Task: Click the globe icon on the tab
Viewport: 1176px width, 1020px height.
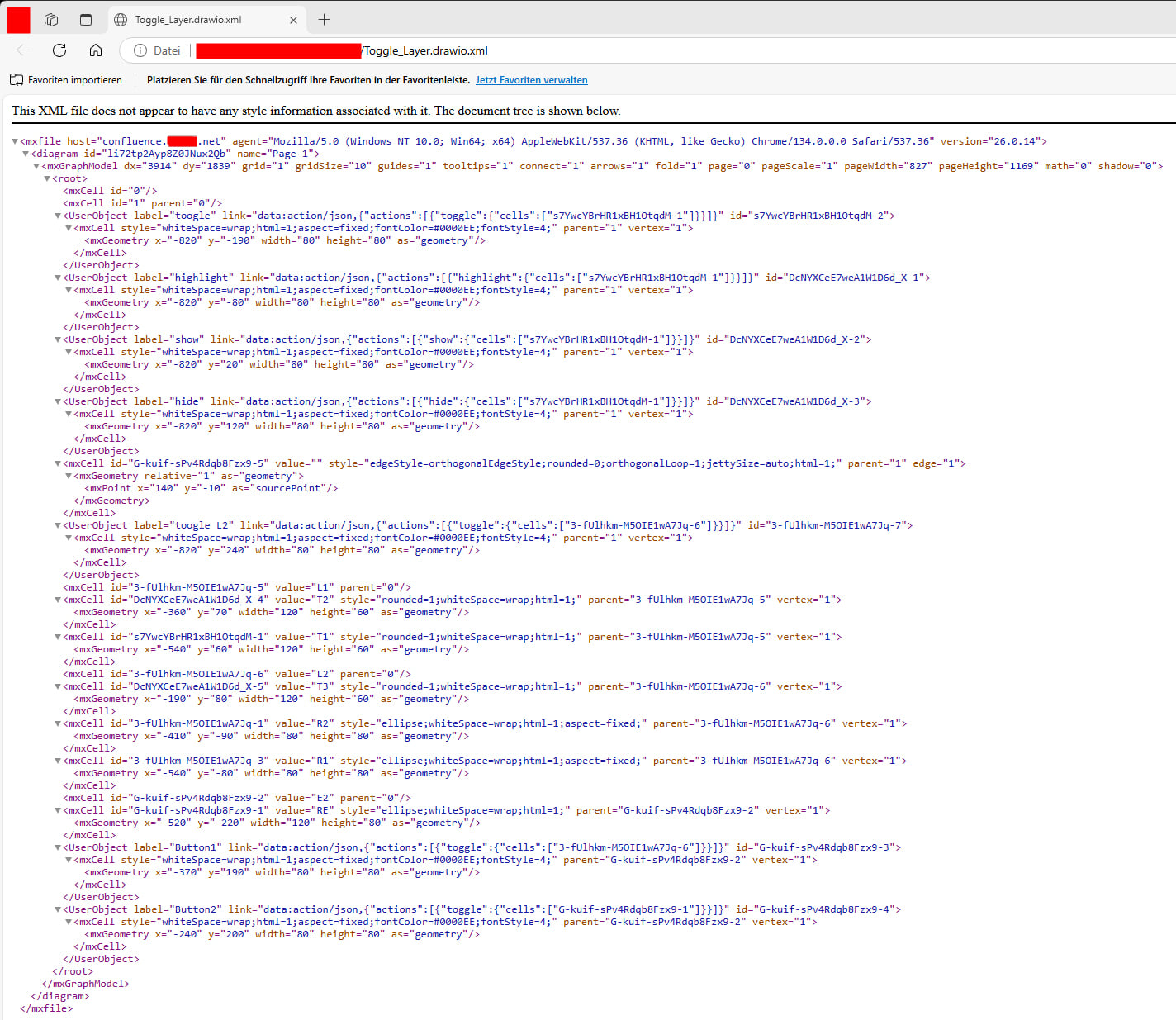Action: (x=121, y=20)
